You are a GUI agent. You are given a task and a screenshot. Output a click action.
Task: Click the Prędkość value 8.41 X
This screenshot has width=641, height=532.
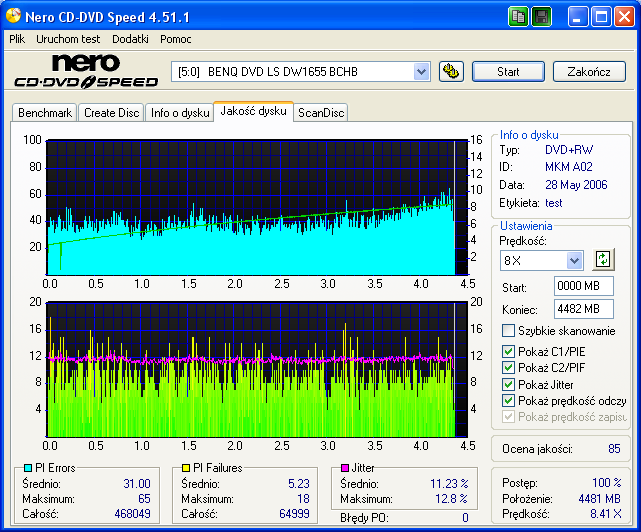pyautogui.click(x=605, y=514)
